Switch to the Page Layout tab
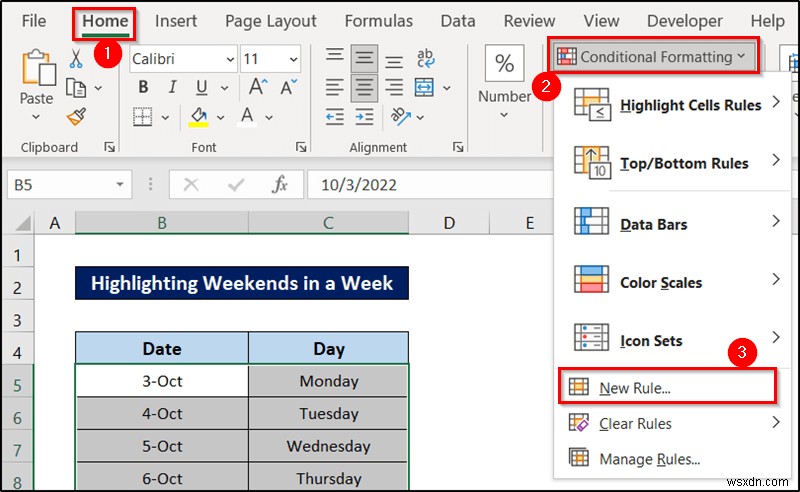Image resolution: width=800 pixels, height=492 pixels. (x=270, y=21)
